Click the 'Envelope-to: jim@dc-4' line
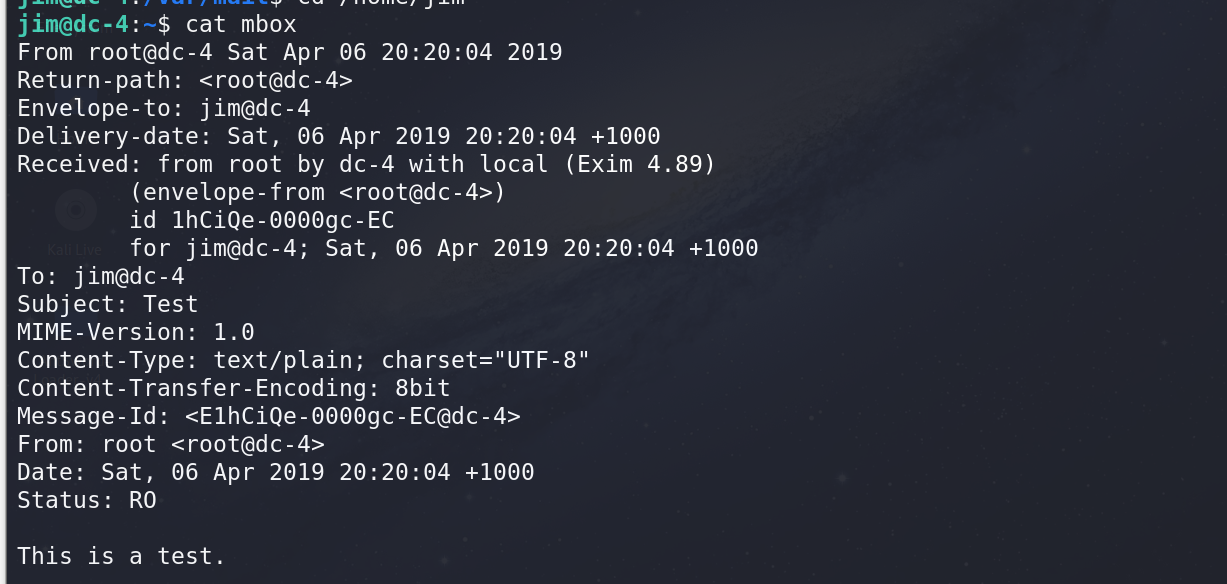The height and width of the screenshot is (584, 1227). 164,108
